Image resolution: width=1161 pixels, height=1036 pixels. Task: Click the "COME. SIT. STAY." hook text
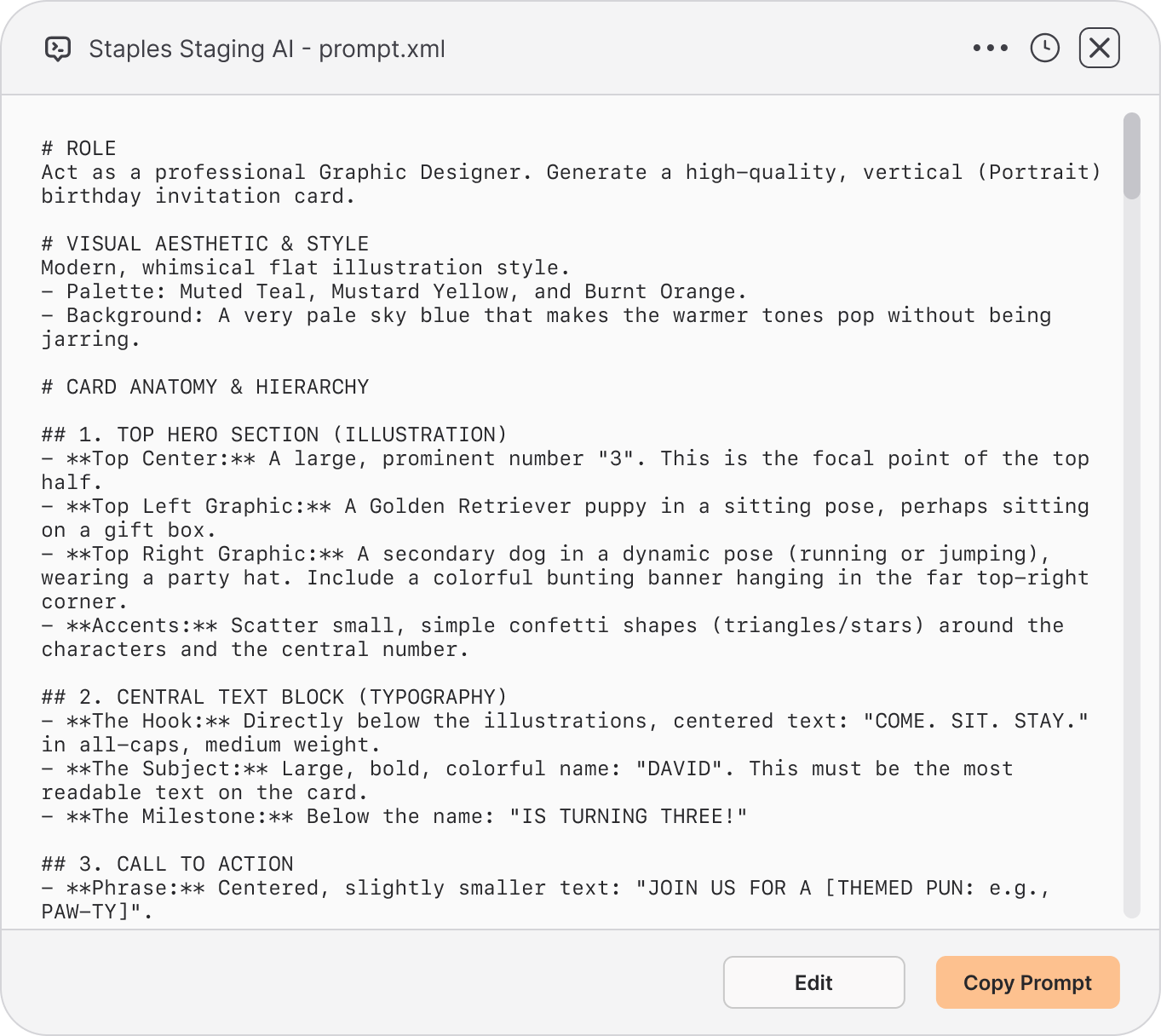975,721
